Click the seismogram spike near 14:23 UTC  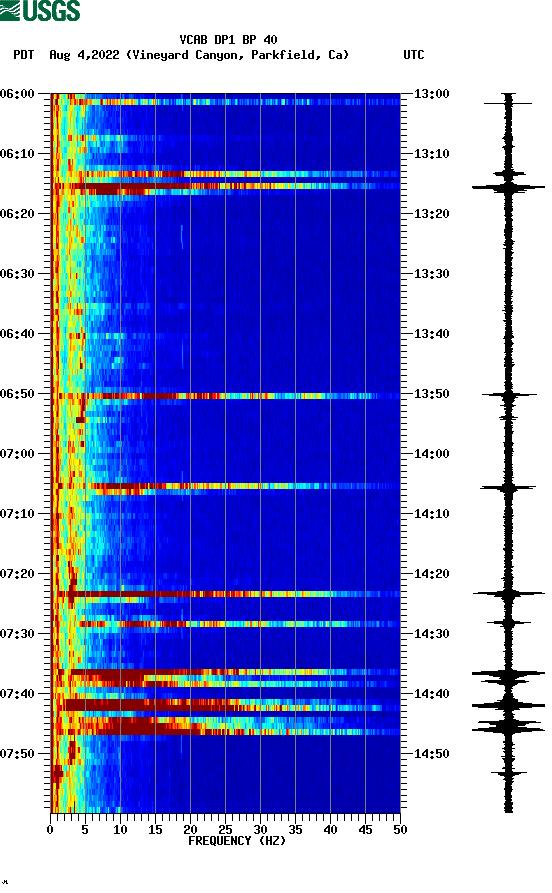point(508,594)
